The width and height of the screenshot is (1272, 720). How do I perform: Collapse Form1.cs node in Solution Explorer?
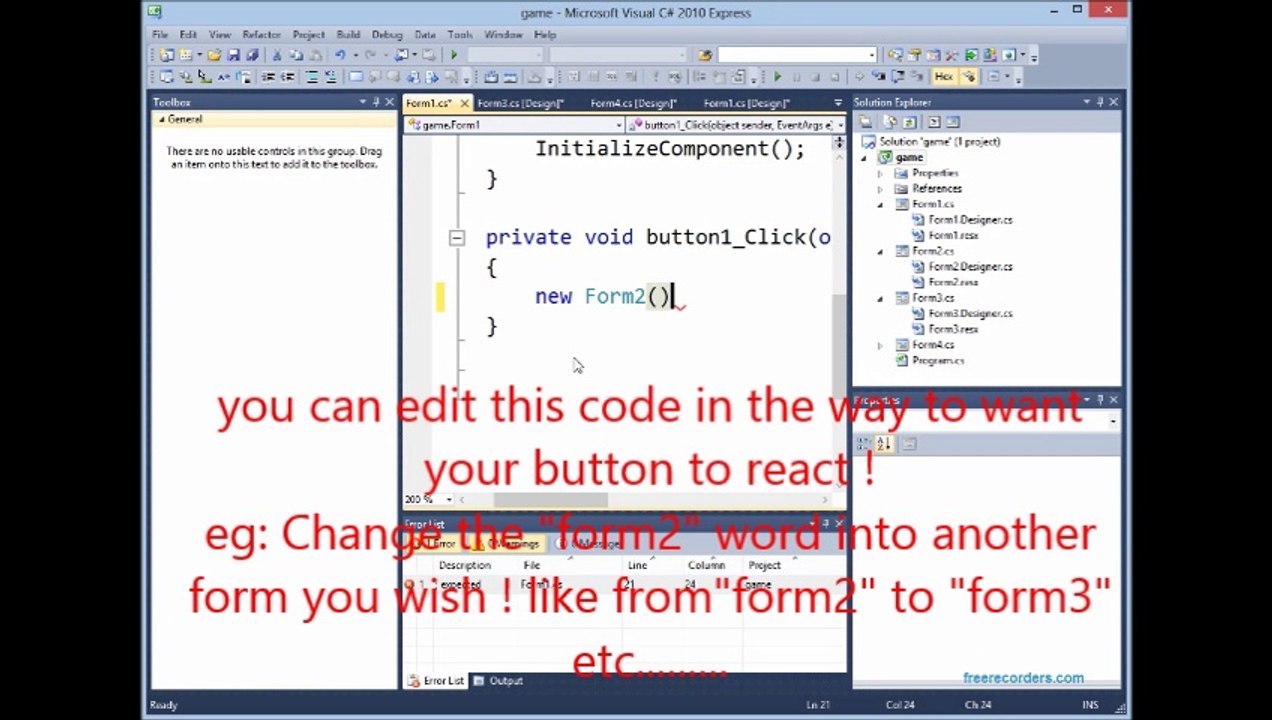880,204
